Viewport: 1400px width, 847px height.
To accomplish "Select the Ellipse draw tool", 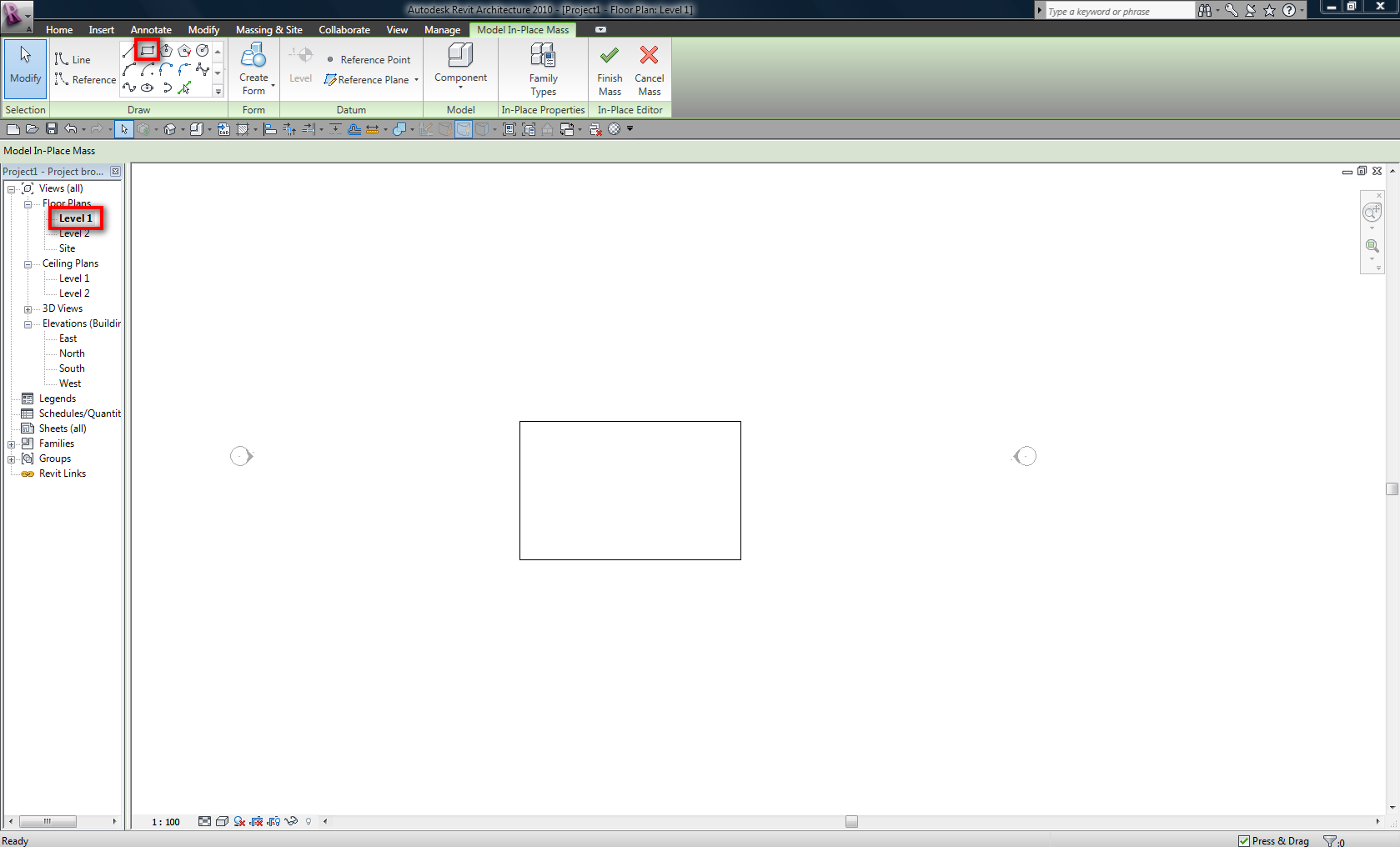I will [148, 88].
